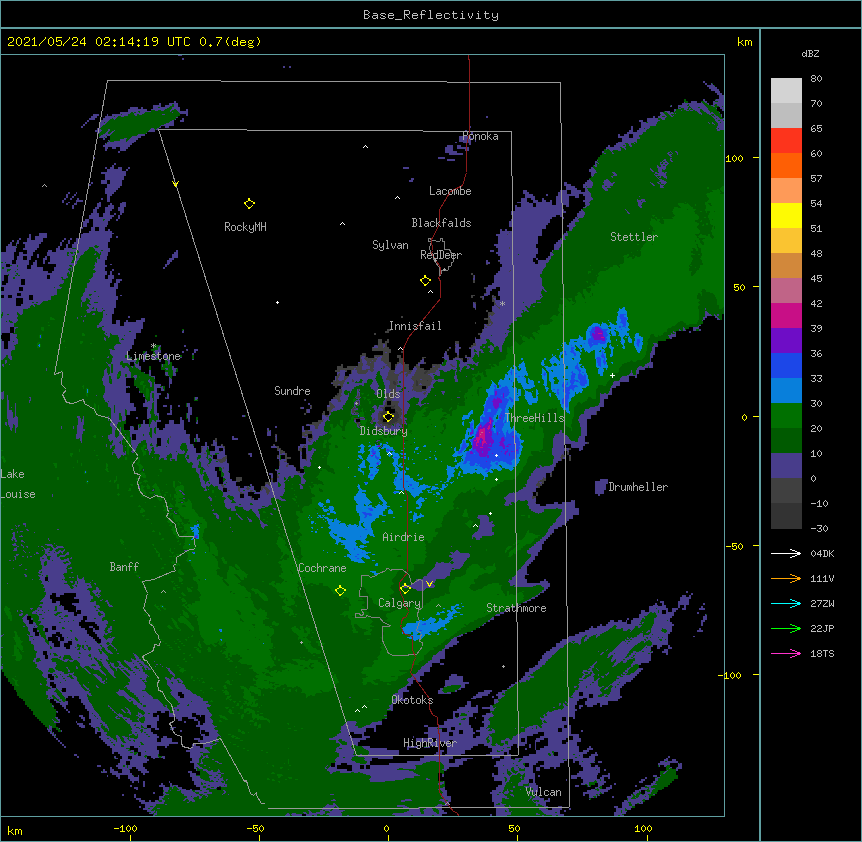Click the Banff town label
The width and height of the screenshot is (862, 842).
tap(124, 567)
